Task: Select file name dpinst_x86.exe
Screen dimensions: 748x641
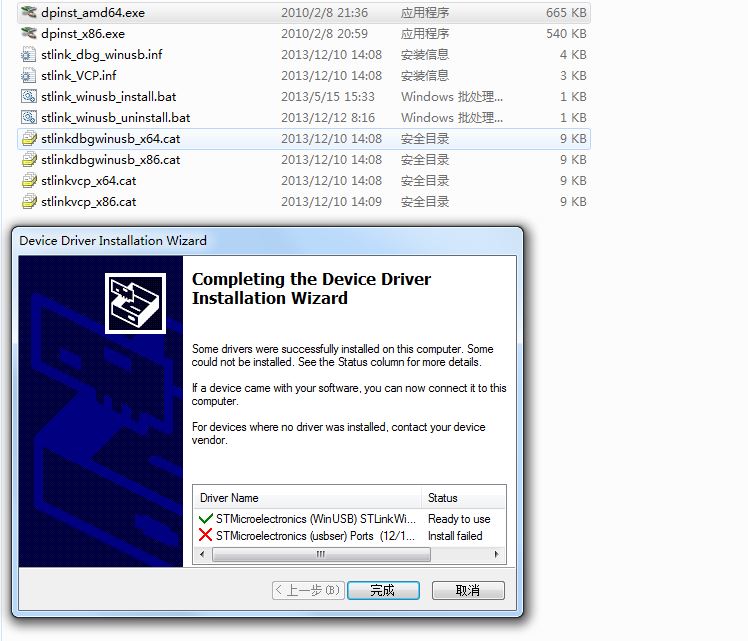Action: [x=83, y=34]
